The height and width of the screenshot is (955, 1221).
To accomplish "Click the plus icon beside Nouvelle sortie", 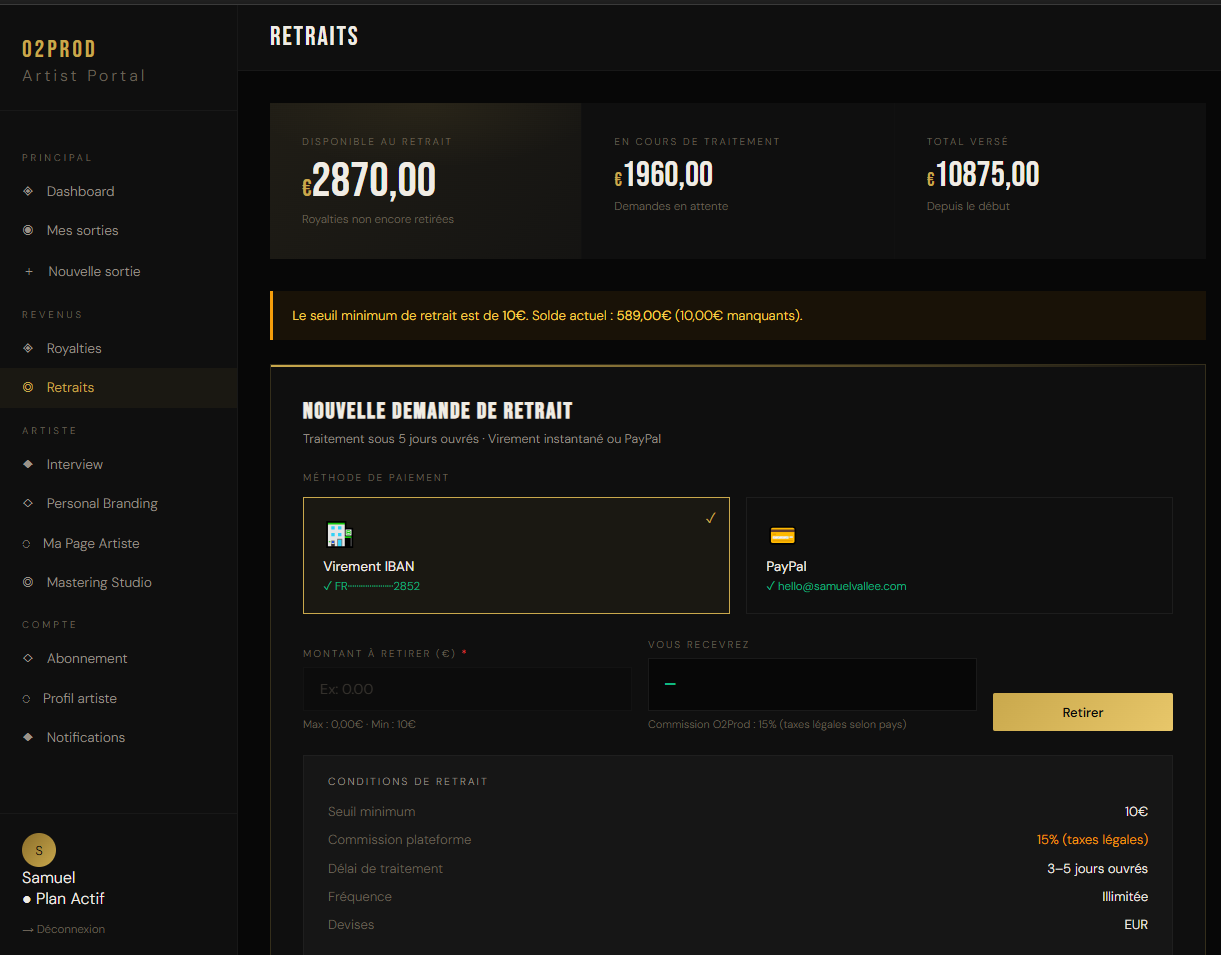I will [28, 271].
